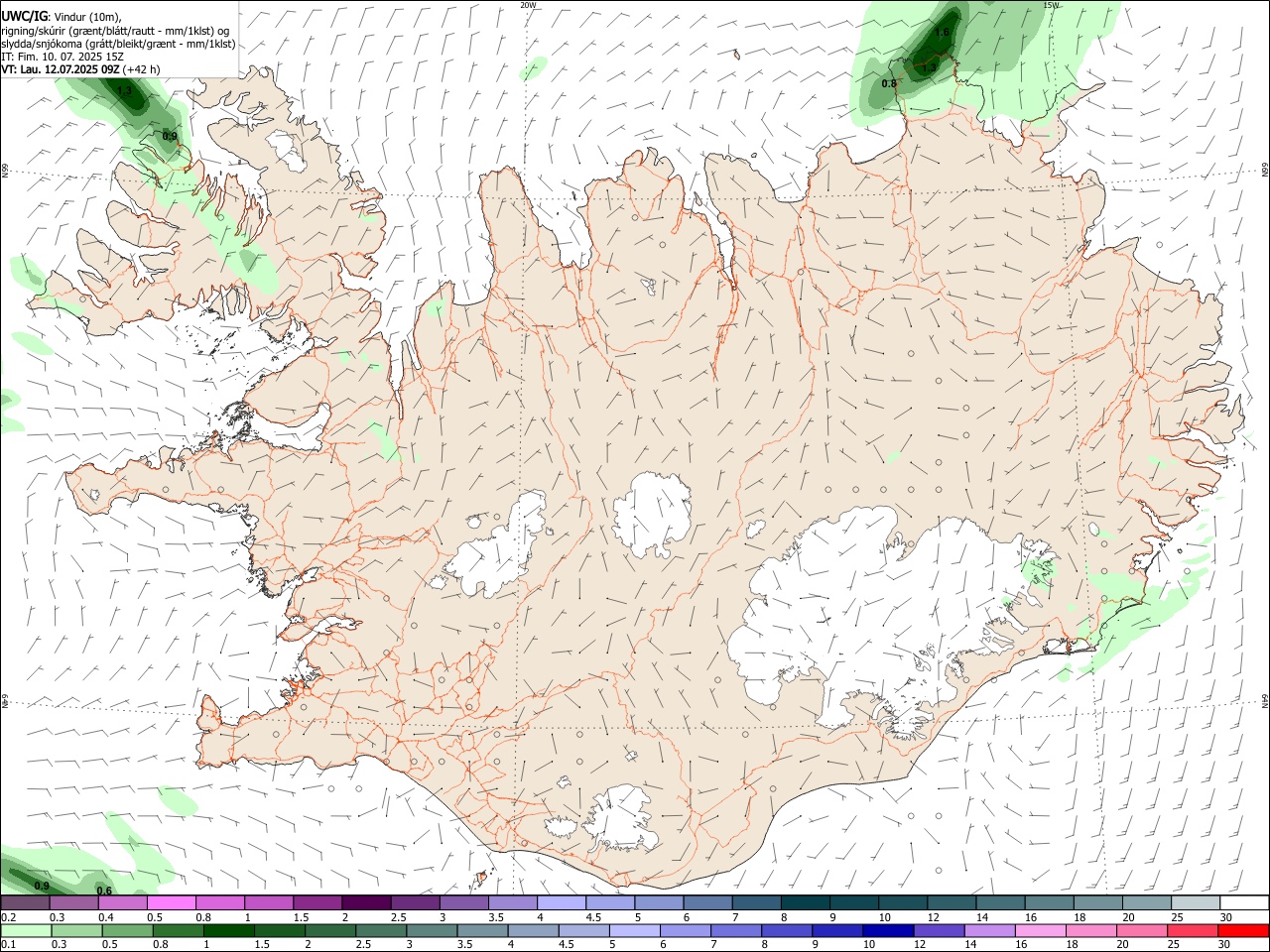Select bottom-row darkest green swatch between 1 and 1.5

[229, 930]
